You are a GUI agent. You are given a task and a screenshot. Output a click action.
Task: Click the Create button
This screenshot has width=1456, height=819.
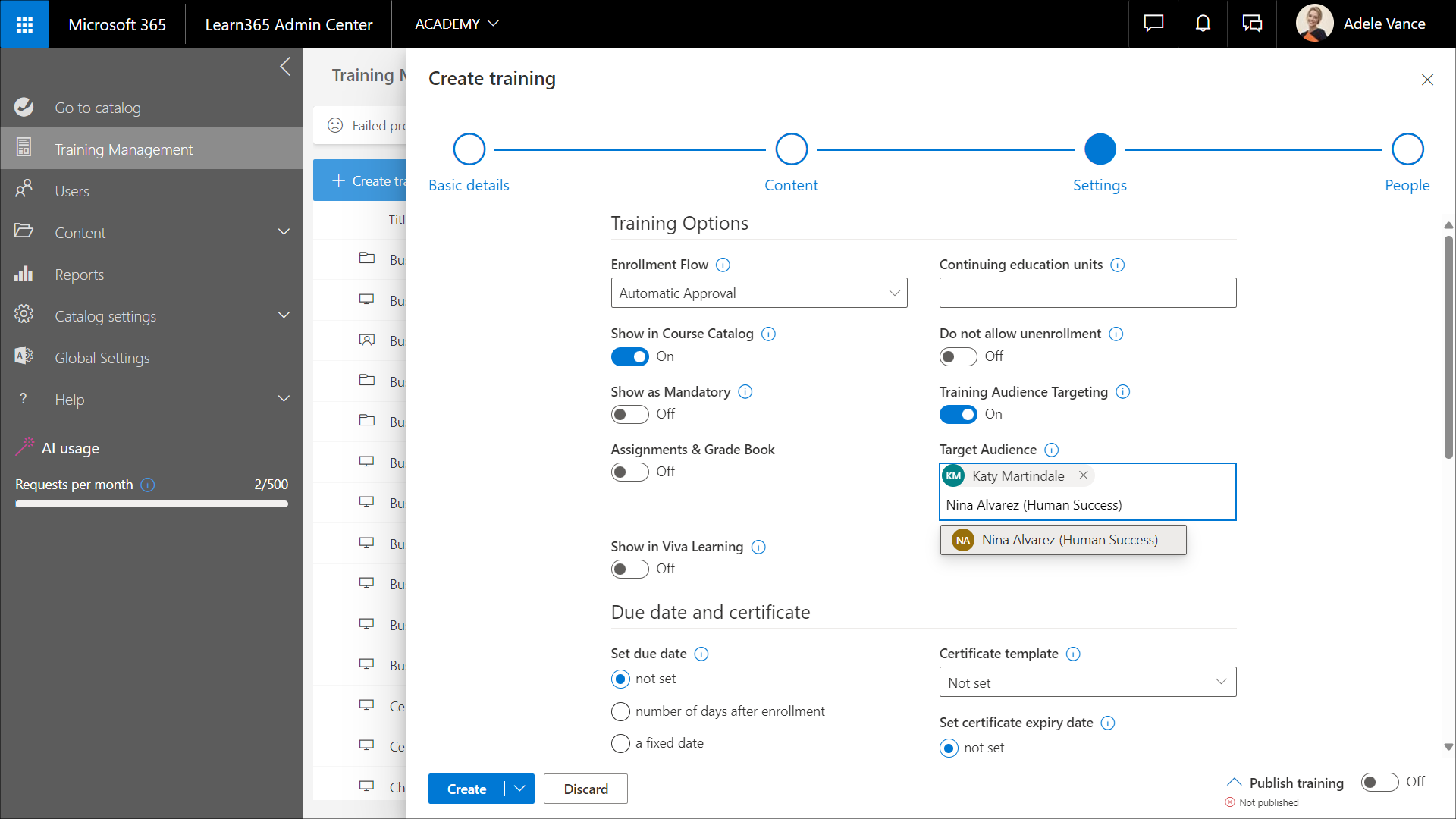tap(466, 789)
